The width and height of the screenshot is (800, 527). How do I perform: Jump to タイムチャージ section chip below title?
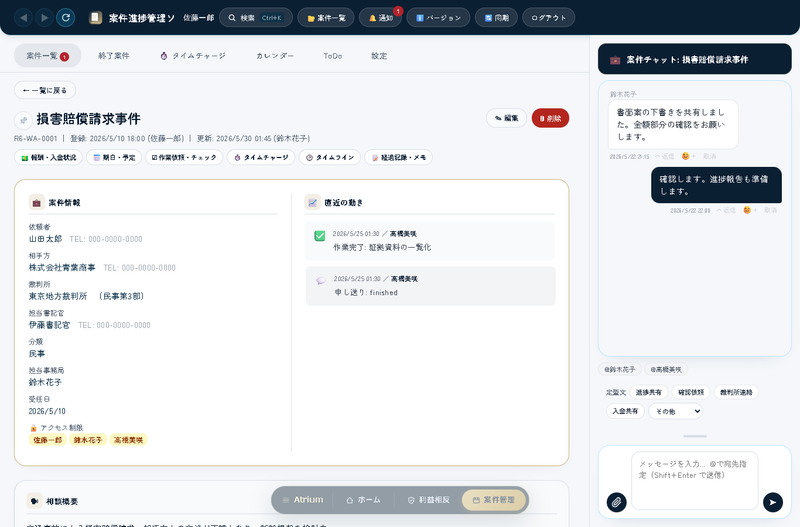[x=261, y=158]
